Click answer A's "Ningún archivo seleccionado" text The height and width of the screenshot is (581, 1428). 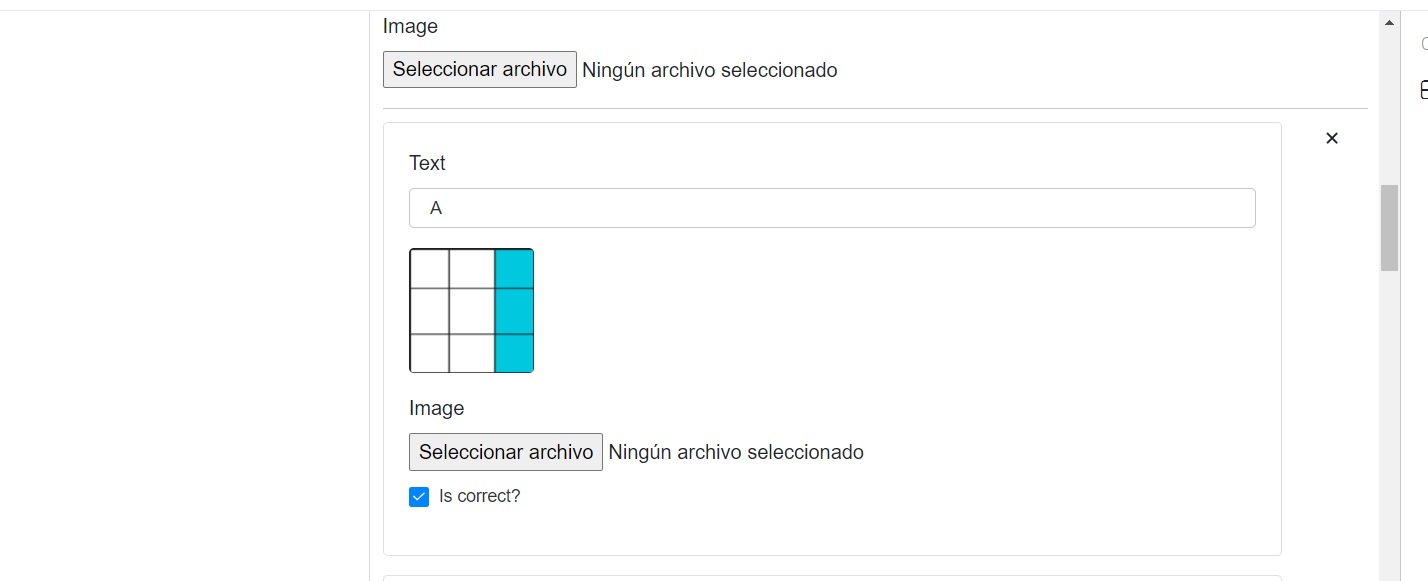tap(735, 452)
